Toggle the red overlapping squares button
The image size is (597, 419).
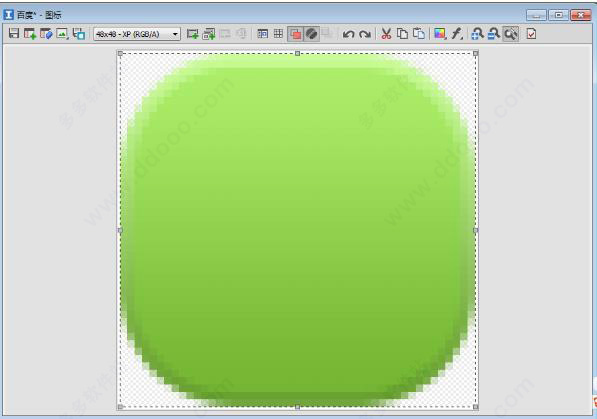pos(295,34)
